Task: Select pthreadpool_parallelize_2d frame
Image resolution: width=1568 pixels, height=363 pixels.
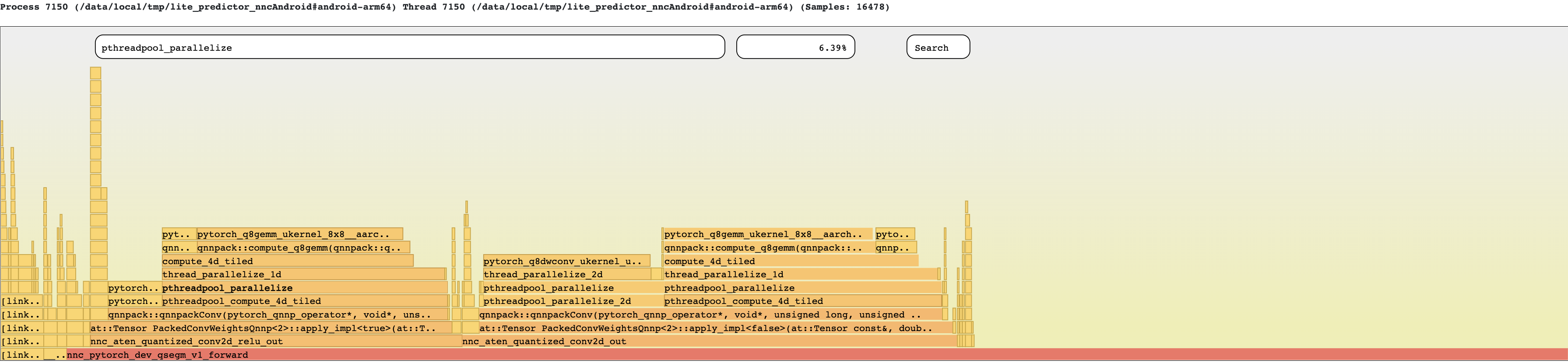Action: point(573,302)
